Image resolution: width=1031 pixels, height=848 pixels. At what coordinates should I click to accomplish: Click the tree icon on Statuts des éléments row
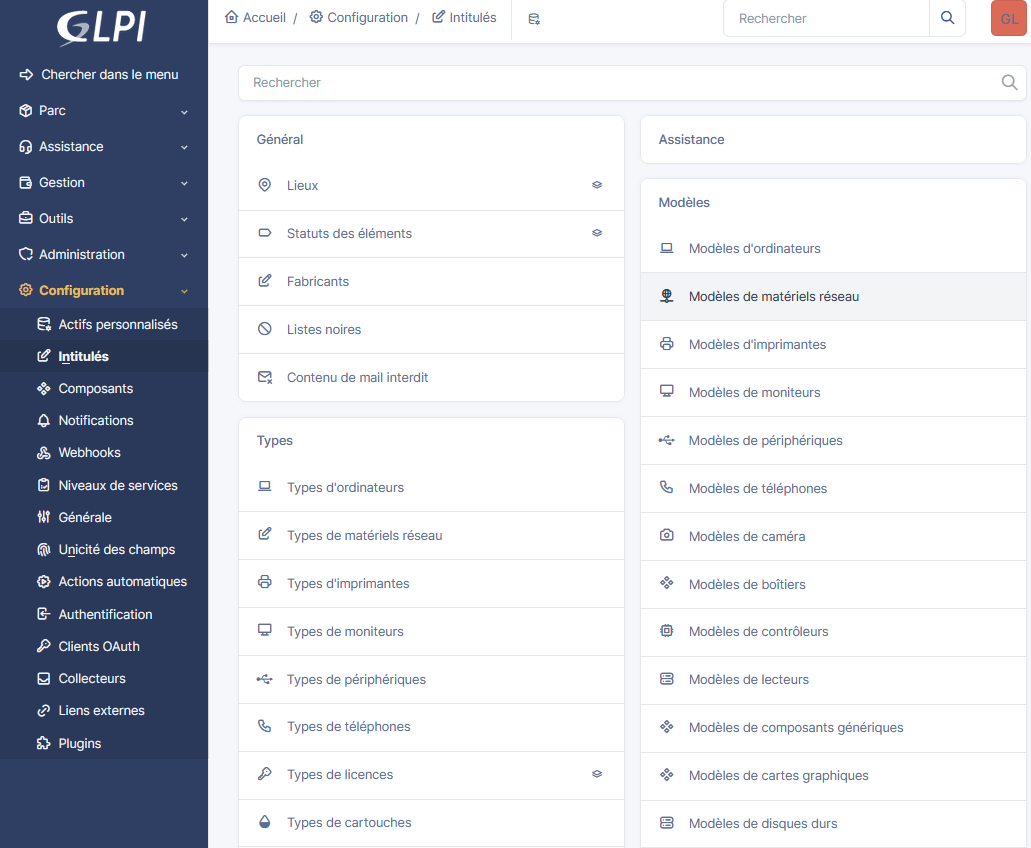(597, 233)
